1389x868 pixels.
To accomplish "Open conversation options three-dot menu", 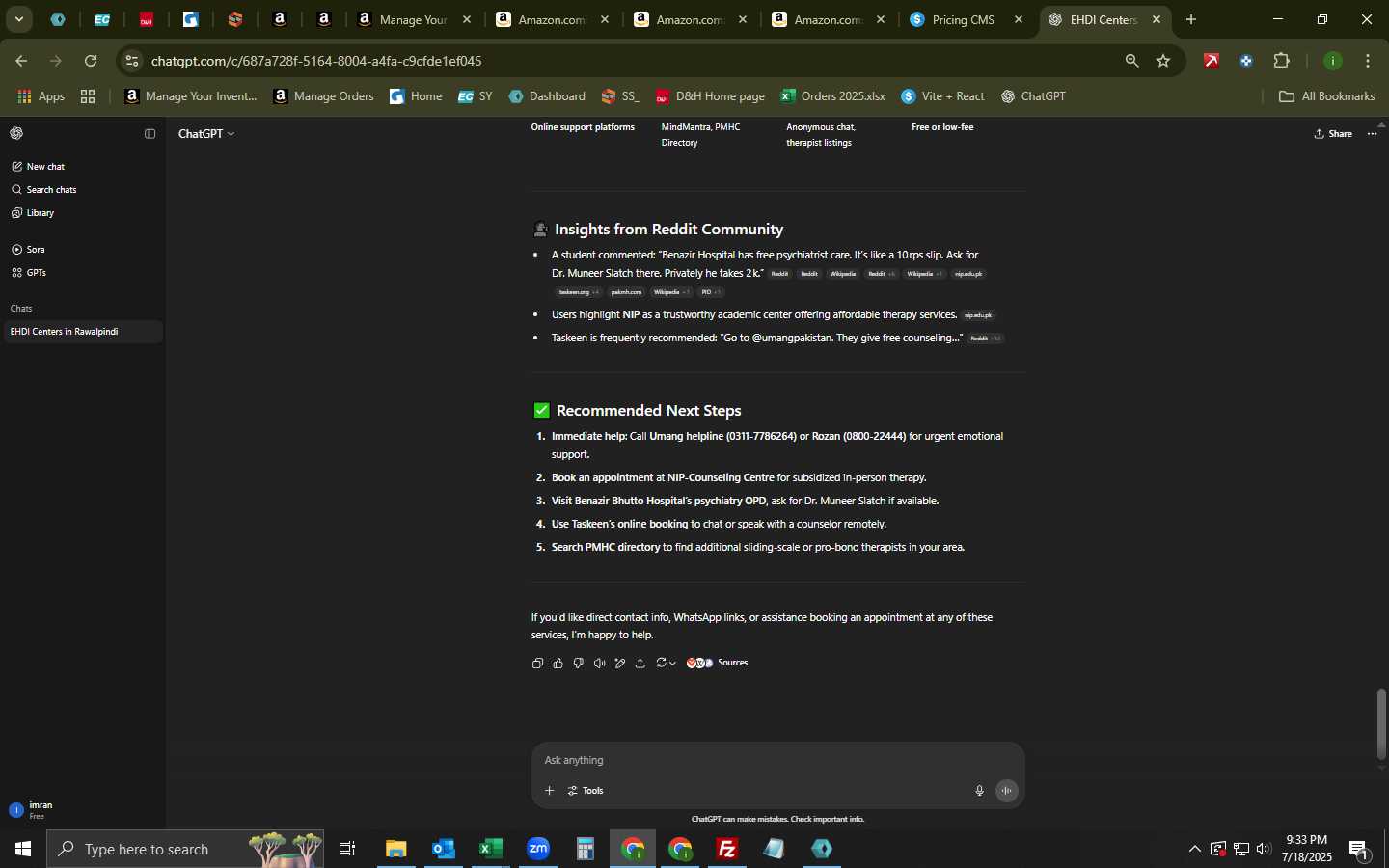I will tap(1373, 134).
